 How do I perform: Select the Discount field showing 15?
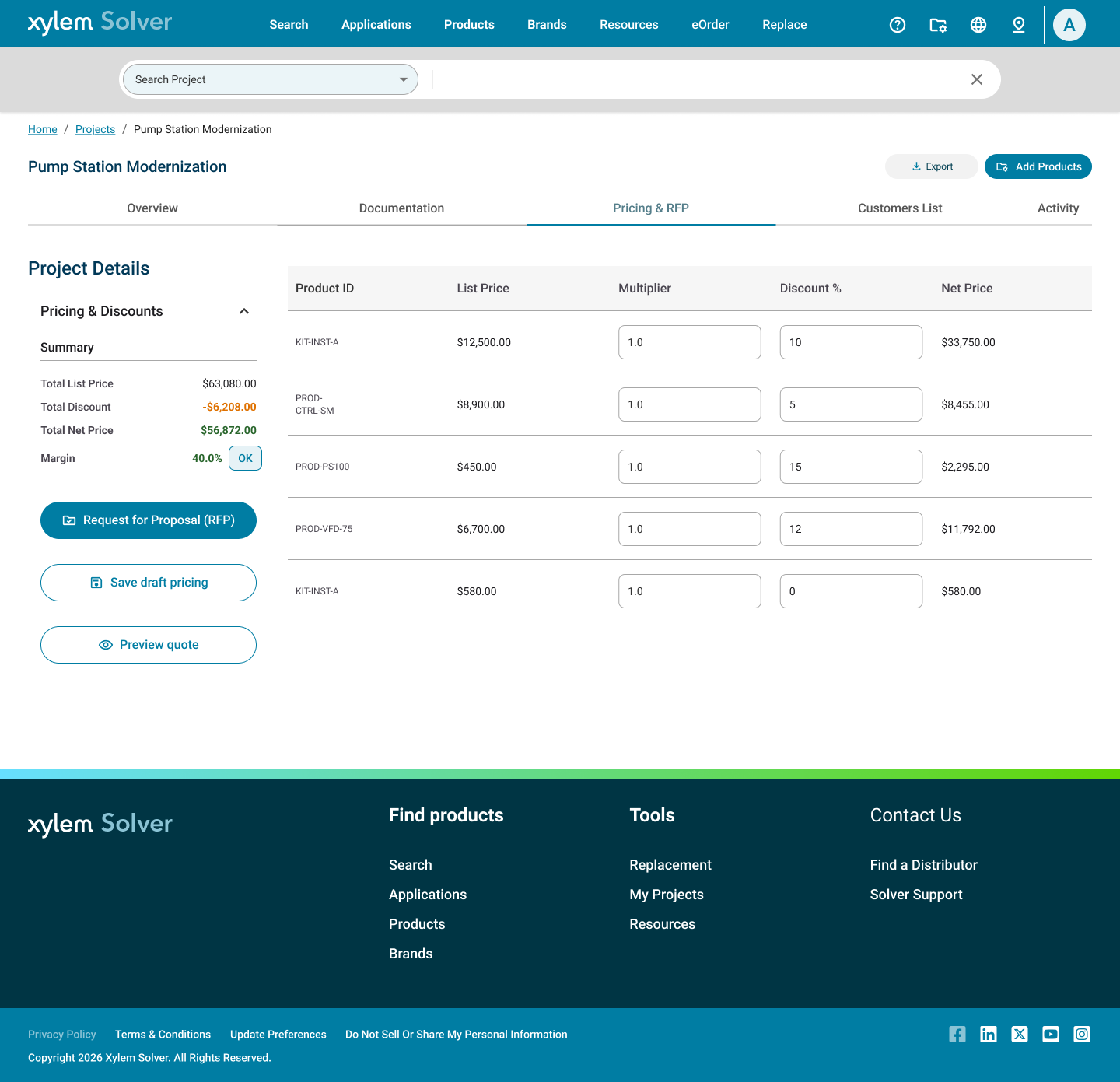851,466
